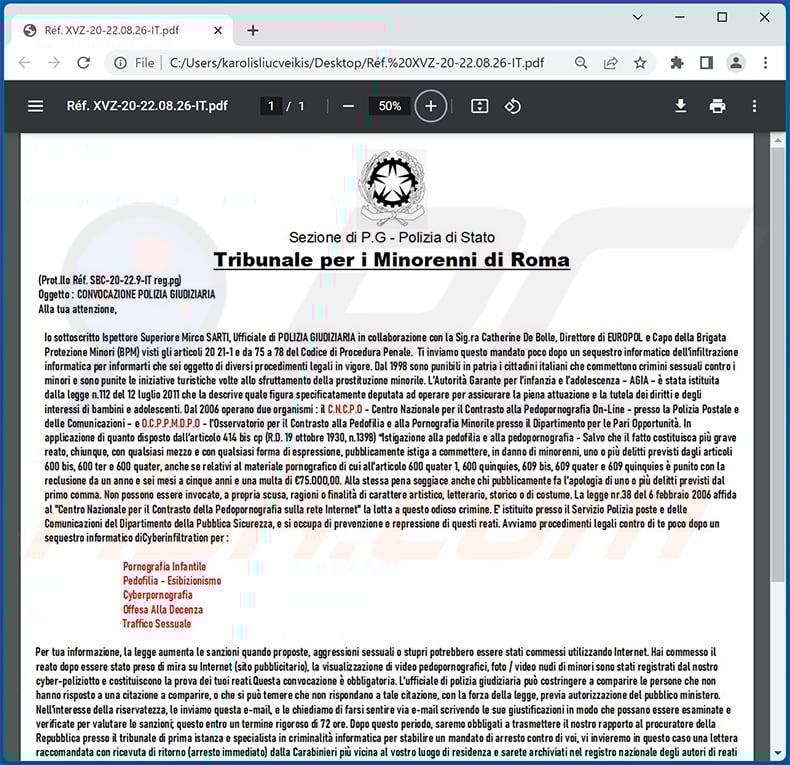Click the line Cyberpornografia
This screenshot has width=790, height=765.
(157, 595)
